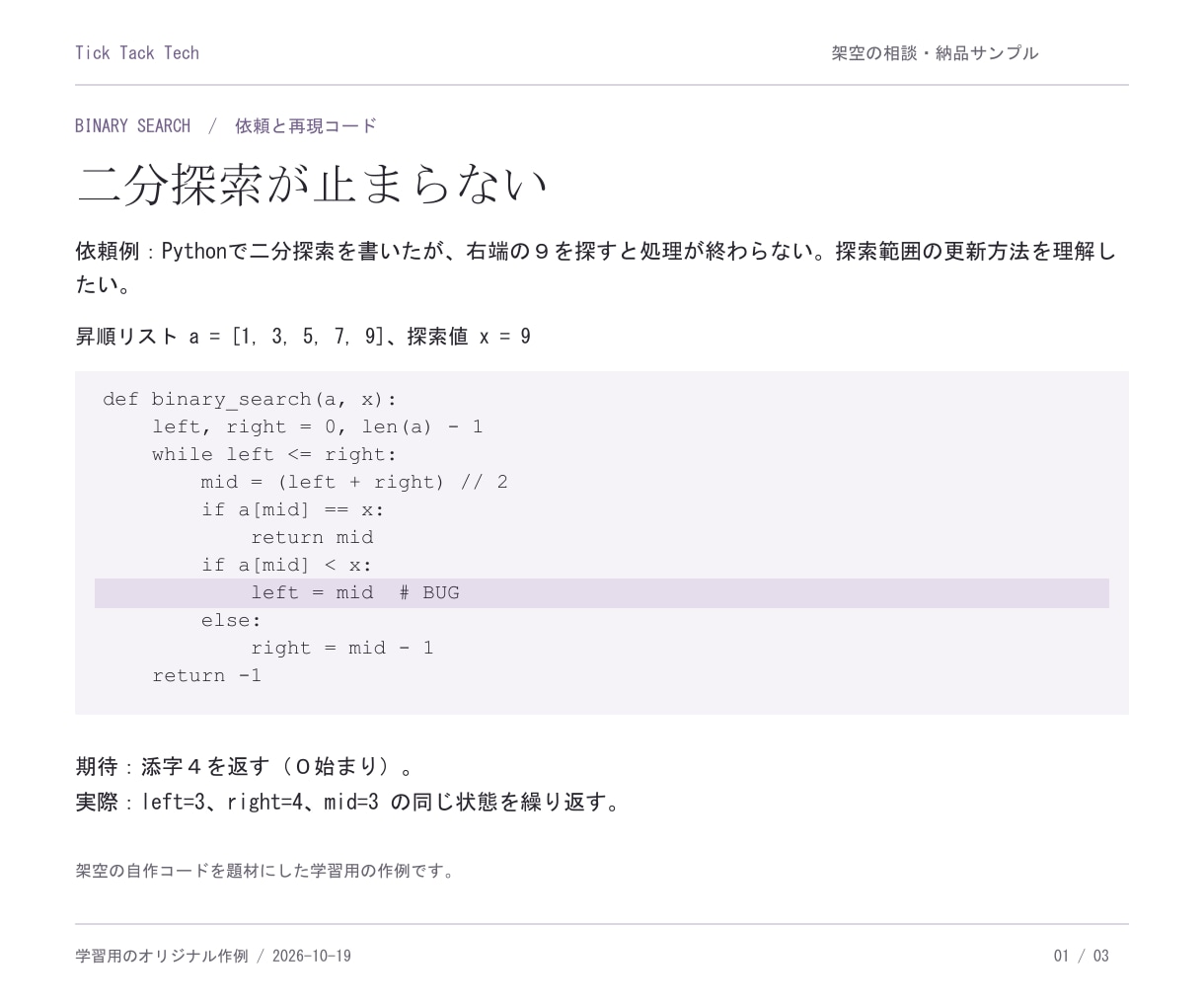Click the code line 'if a[mid] < x:'
This screenshot has width=1204, height=1003.
287,565
